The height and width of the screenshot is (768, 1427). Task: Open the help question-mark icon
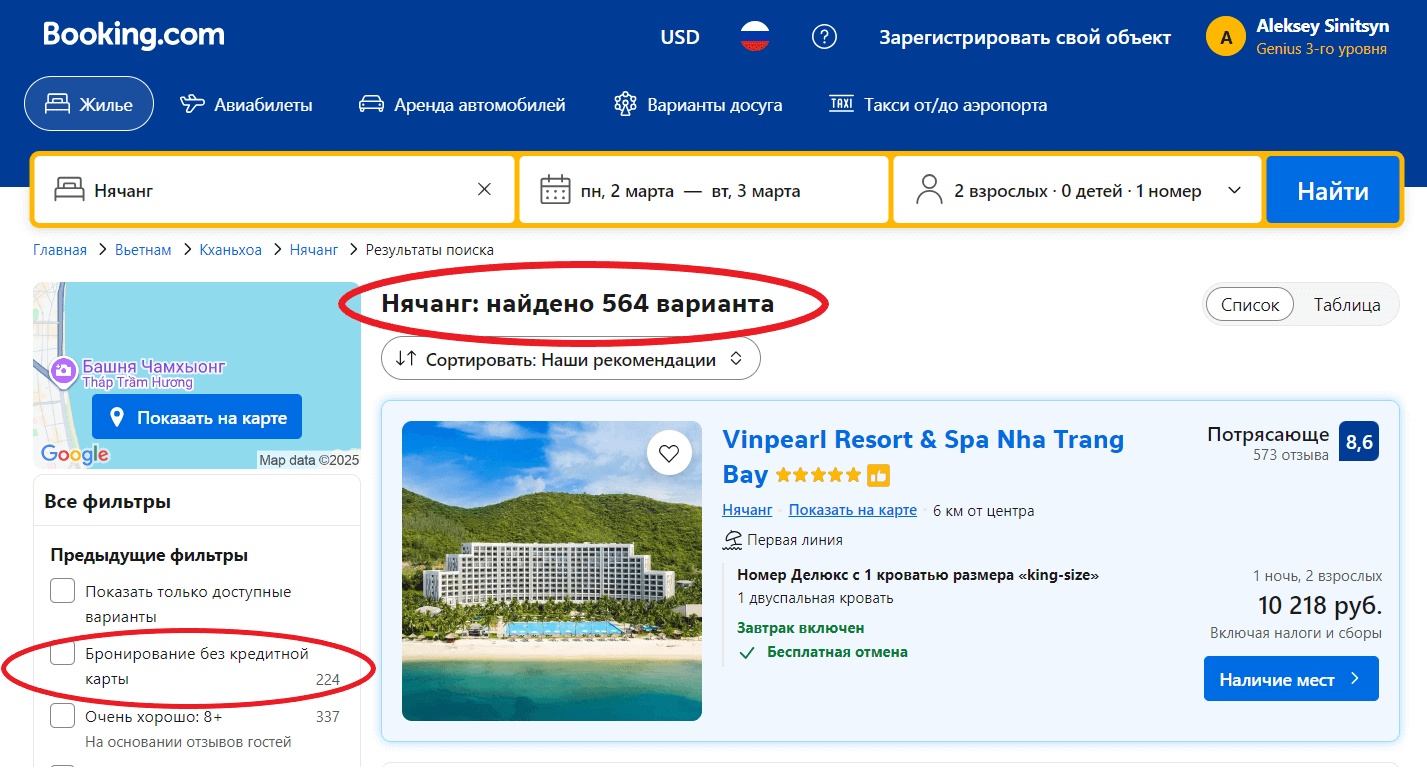point(824,36)
